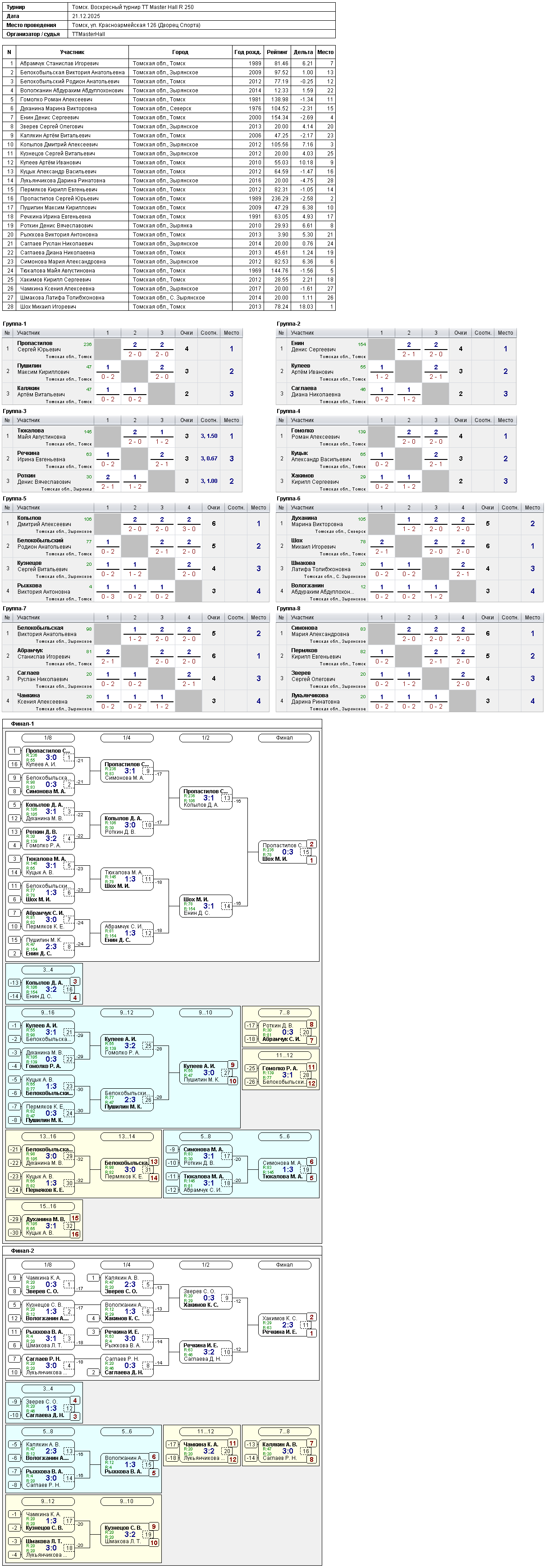Screen dimensions: 548x1568
Task: Select participant row 'Пропастилов Сергей Юрьевич'
Action: pos(169,199)
